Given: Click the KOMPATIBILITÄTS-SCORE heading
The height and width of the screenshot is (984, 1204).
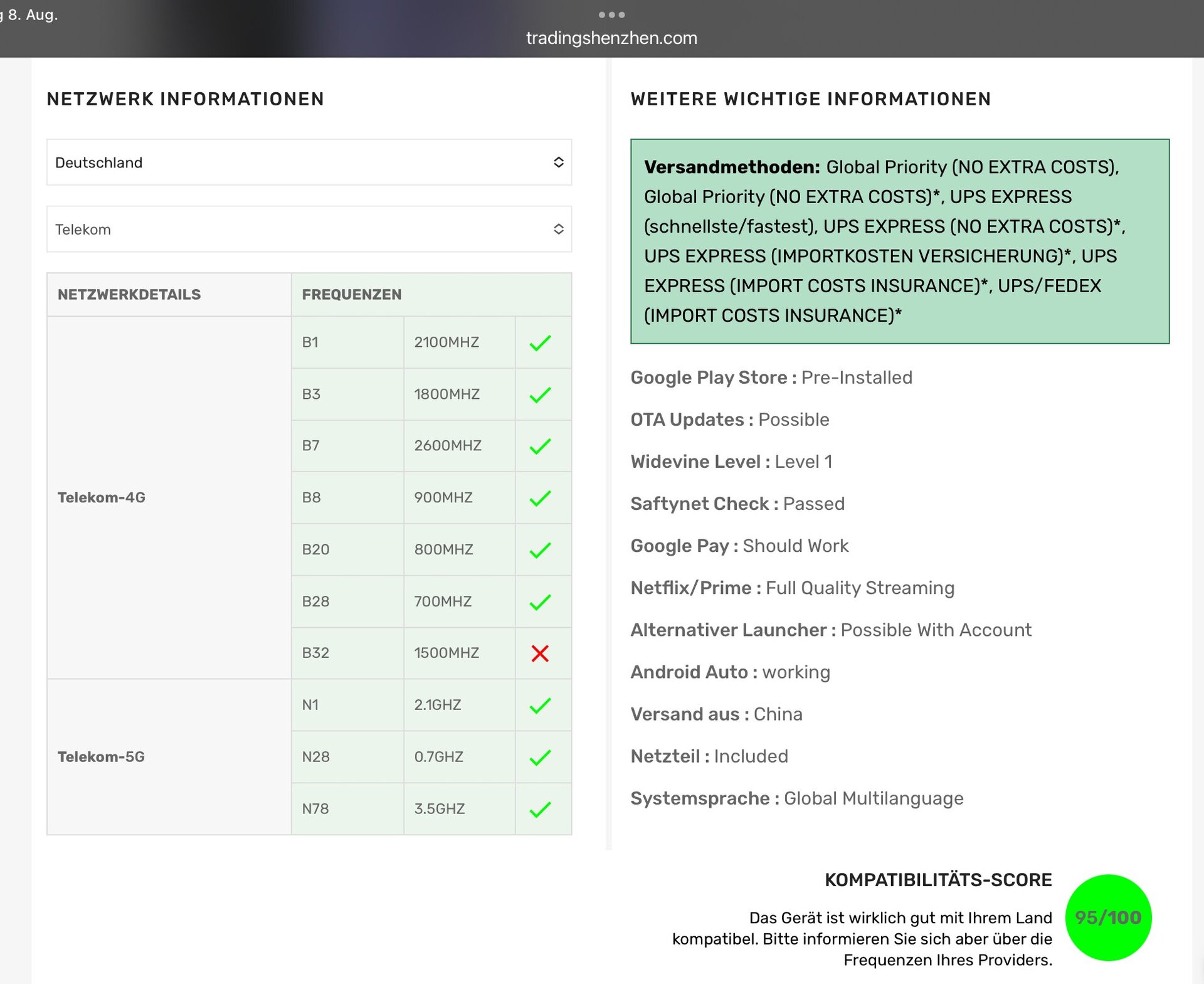Looking at the screenshot, I should 938,880.
